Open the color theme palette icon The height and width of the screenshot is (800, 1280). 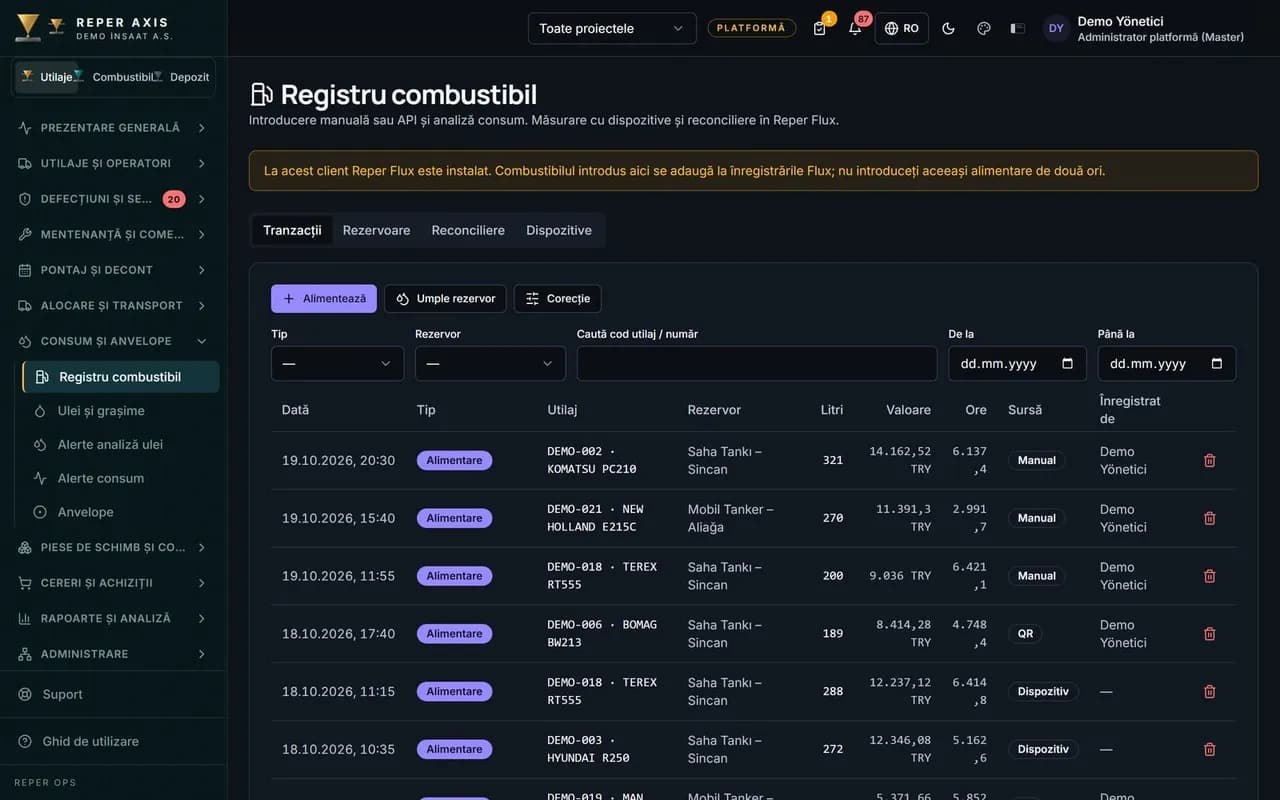(x=983, y=28)
